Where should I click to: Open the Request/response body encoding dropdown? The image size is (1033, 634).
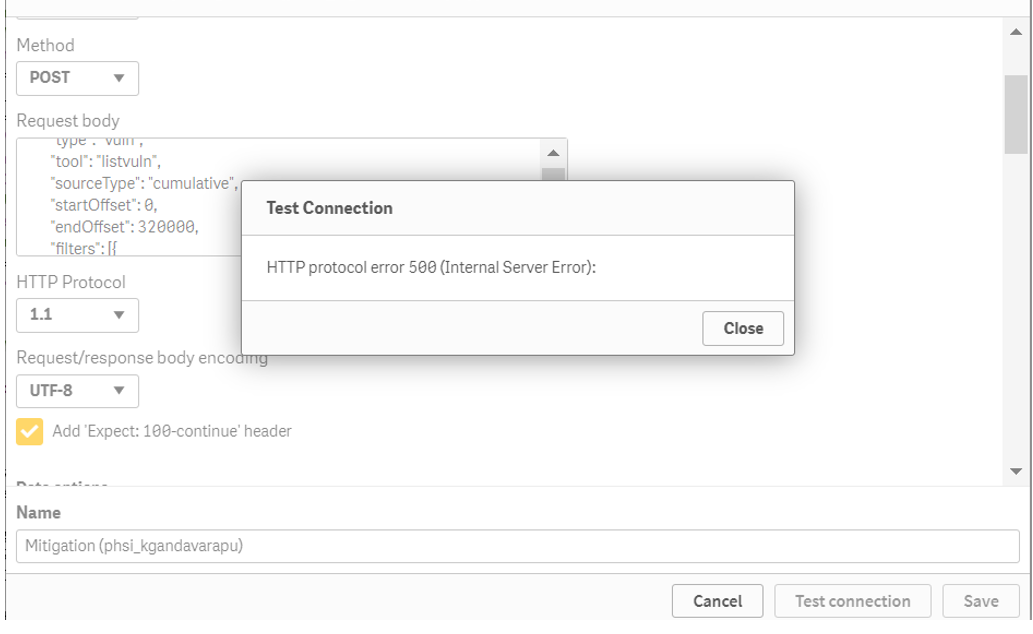click(77, 391)
